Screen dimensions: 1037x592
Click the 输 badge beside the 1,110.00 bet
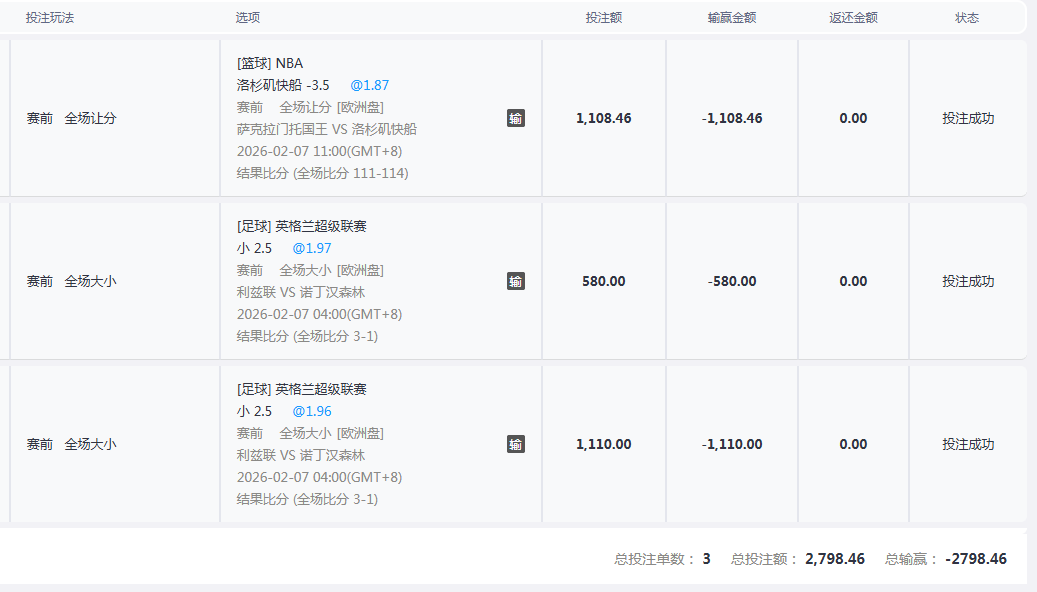515,444
